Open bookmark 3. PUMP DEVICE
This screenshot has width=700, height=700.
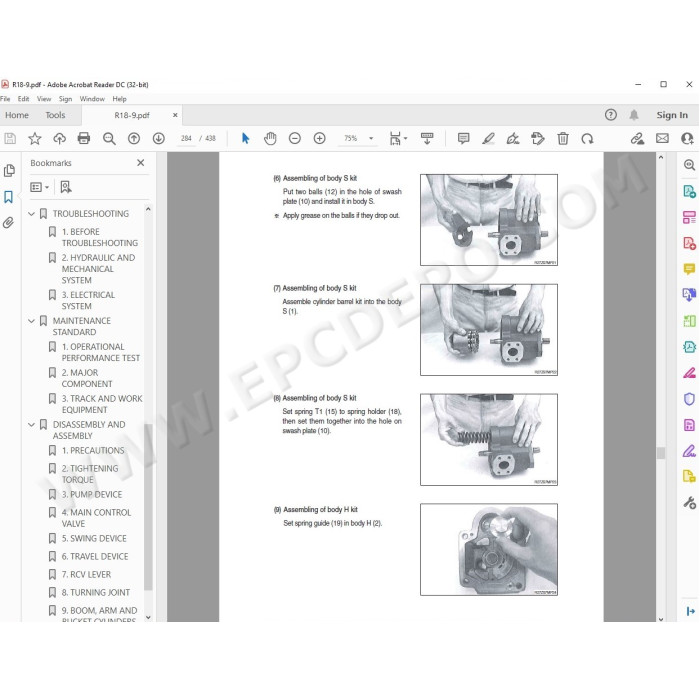(x=92, y=494)
